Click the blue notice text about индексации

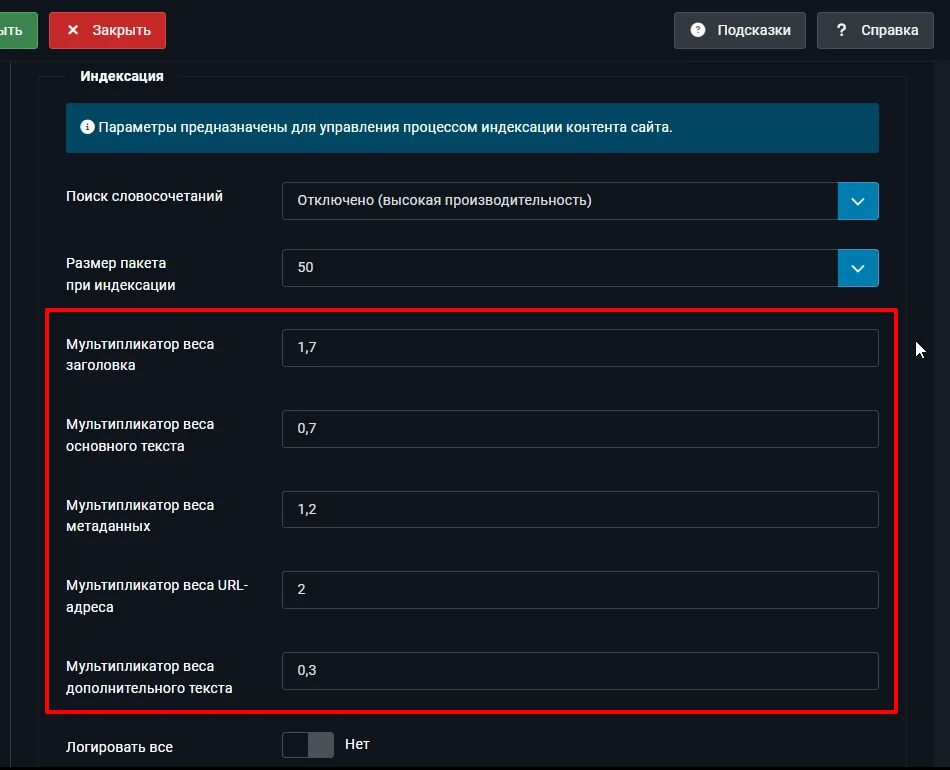click(385, 127)
